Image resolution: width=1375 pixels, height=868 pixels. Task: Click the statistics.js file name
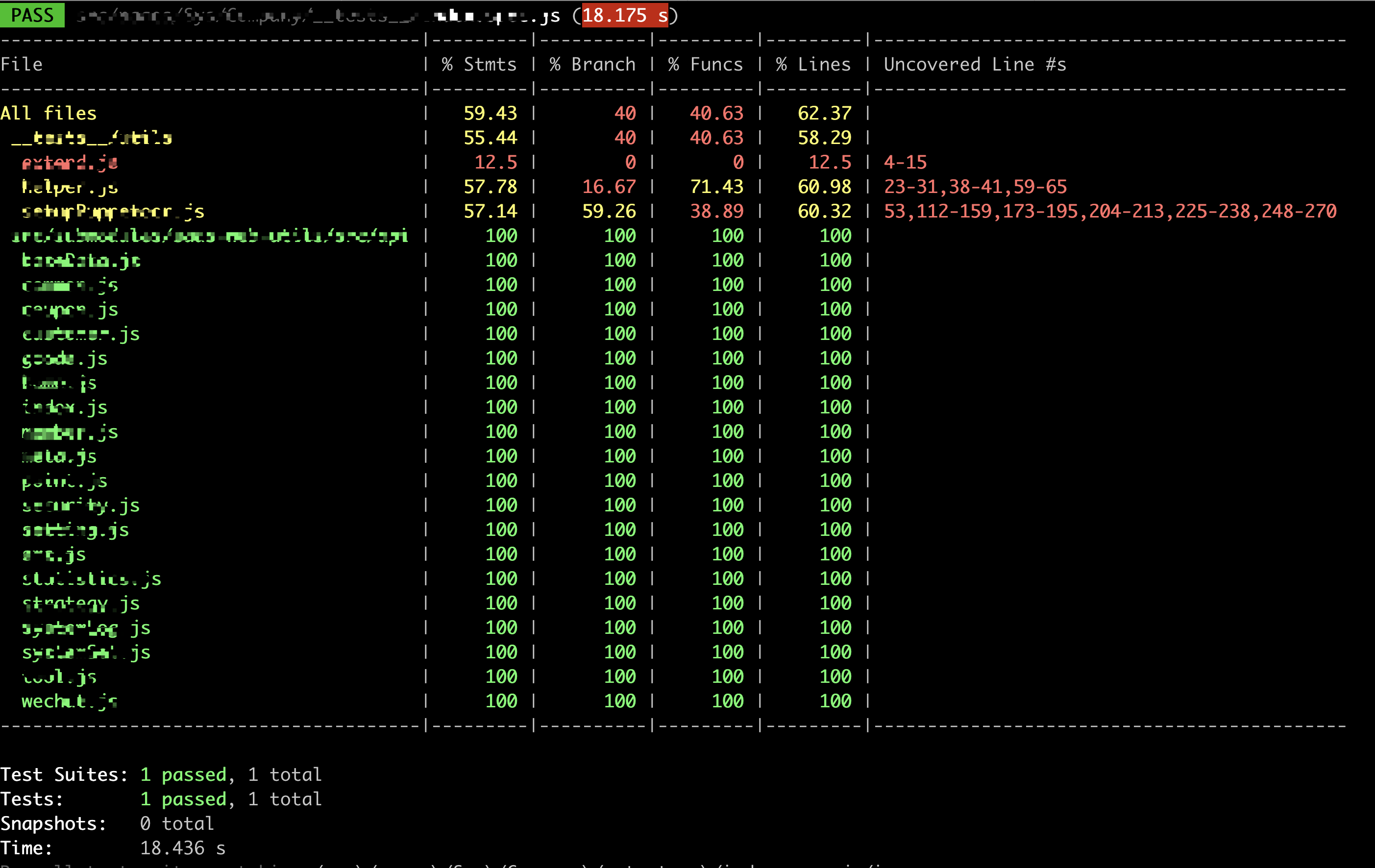point(91,579)
